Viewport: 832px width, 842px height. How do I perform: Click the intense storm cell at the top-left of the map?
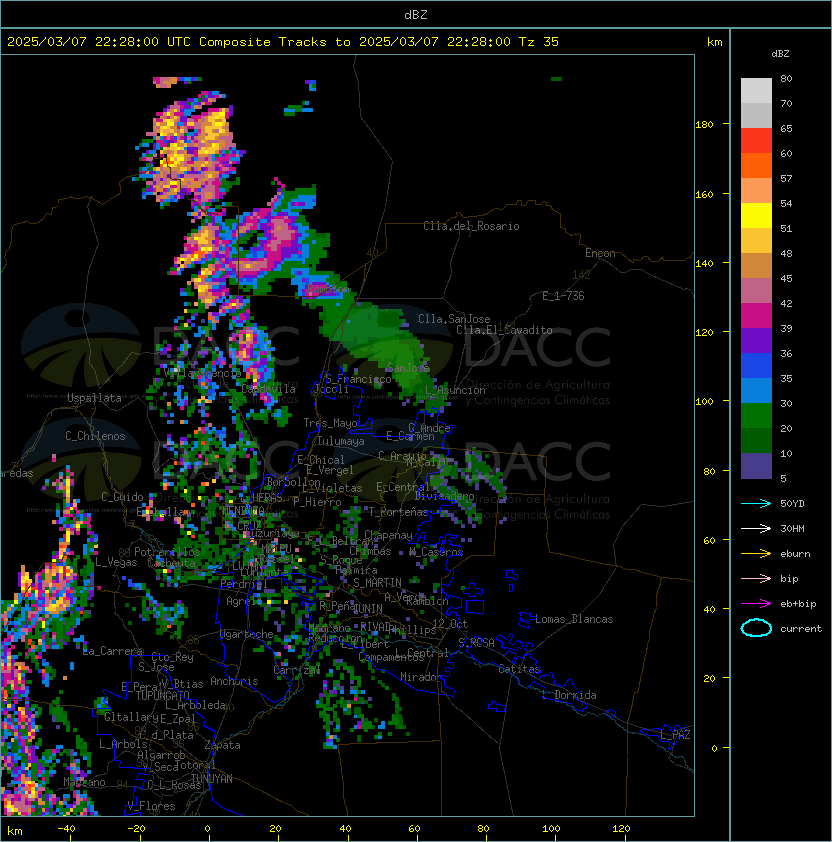click(188, 149)
